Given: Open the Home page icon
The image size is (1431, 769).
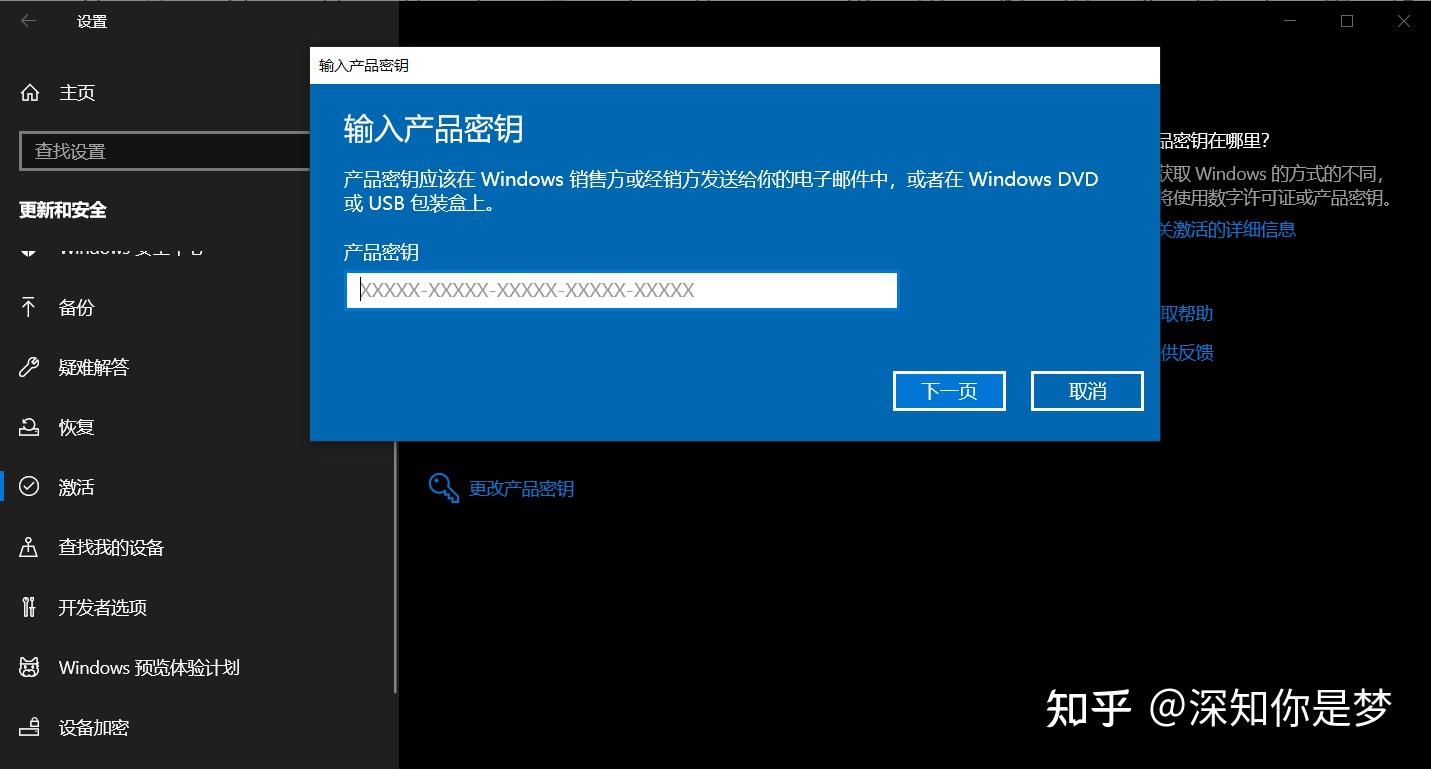Looking at the screenshot, I should [30, 93].
